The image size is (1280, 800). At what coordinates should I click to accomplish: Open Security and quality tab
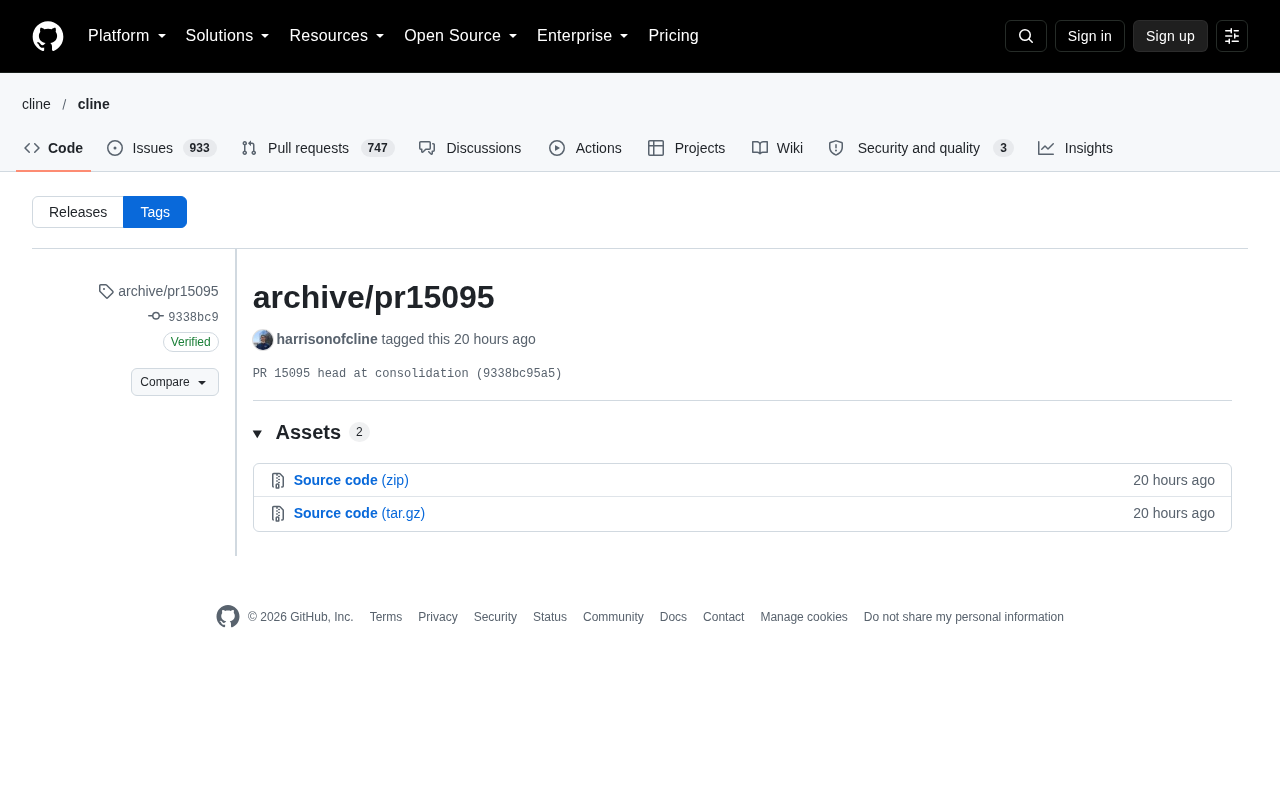coord(921,148)
